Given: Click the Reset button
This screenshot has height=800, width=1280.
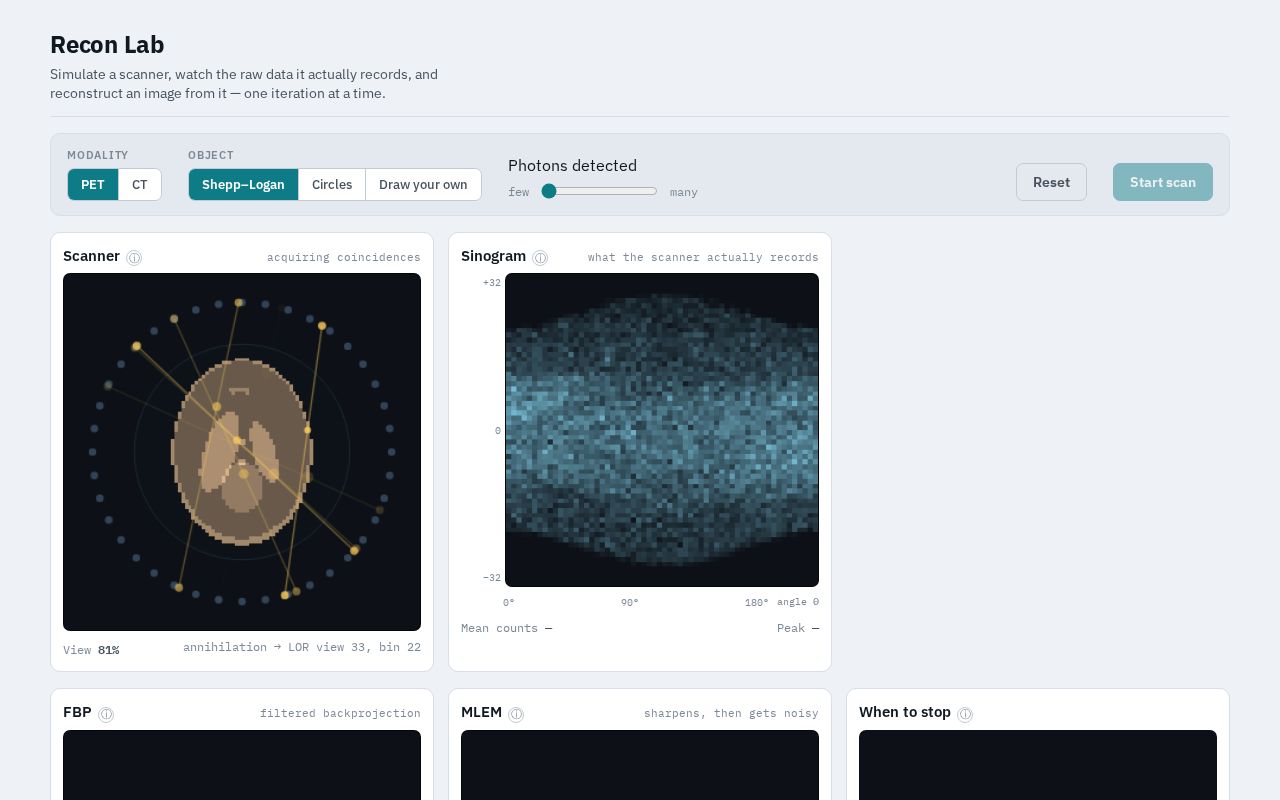Looking at the screenshot, I should [x=1051, y=182].
